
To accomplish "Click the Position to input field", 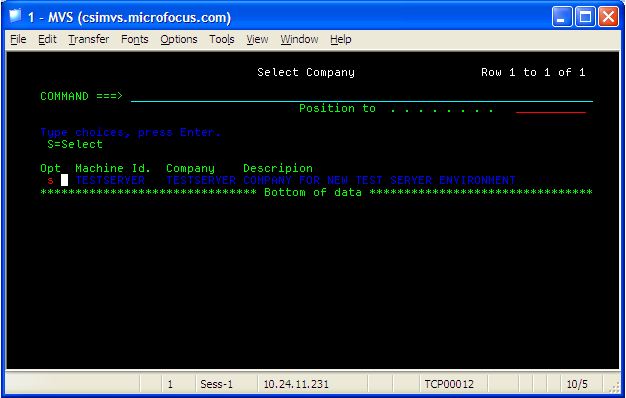I will (551, 109).
